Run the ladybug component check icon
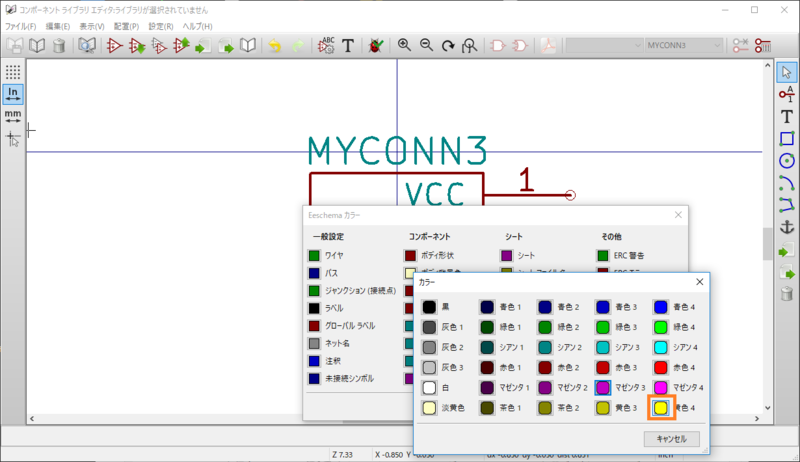This screenshot has width=800, height=462. pyautogui.click(x=376, y=45)
